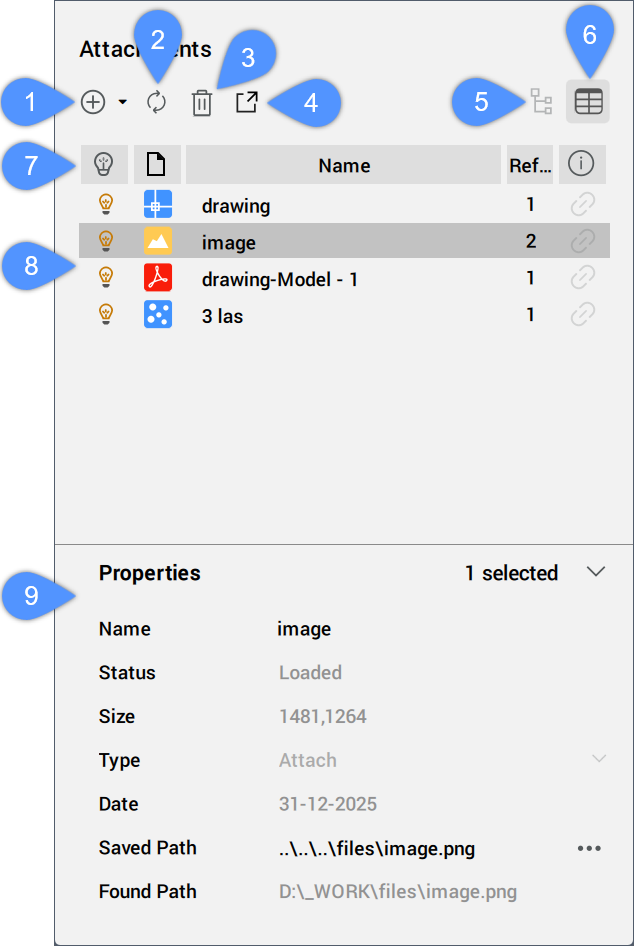Click the open external file icon
The image size is (634, 946).
[246, 102]
